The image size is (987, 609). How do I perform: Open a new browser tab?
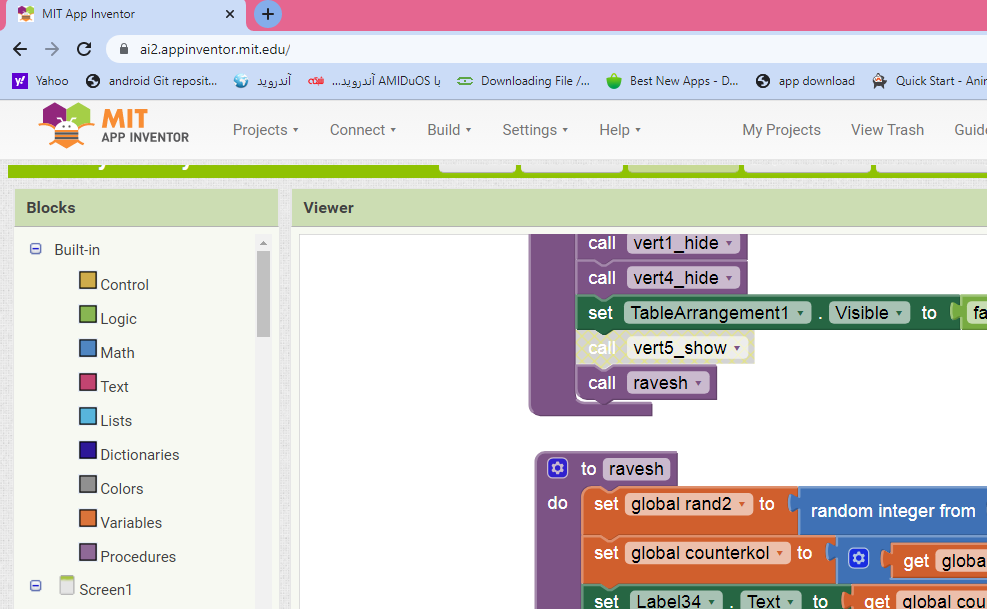267,14
